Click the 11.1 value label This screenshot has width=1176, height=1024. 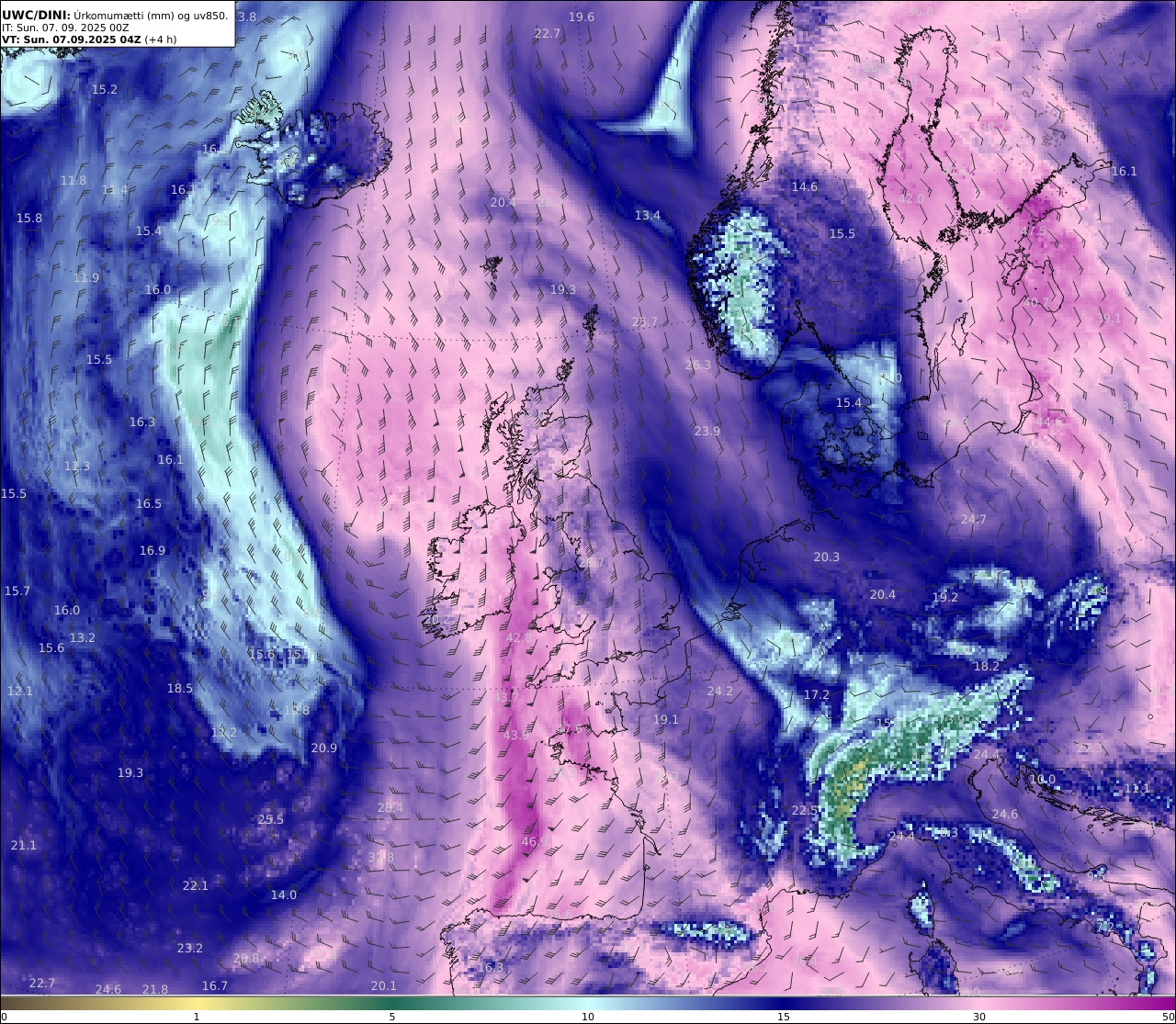pos(1137,789)
